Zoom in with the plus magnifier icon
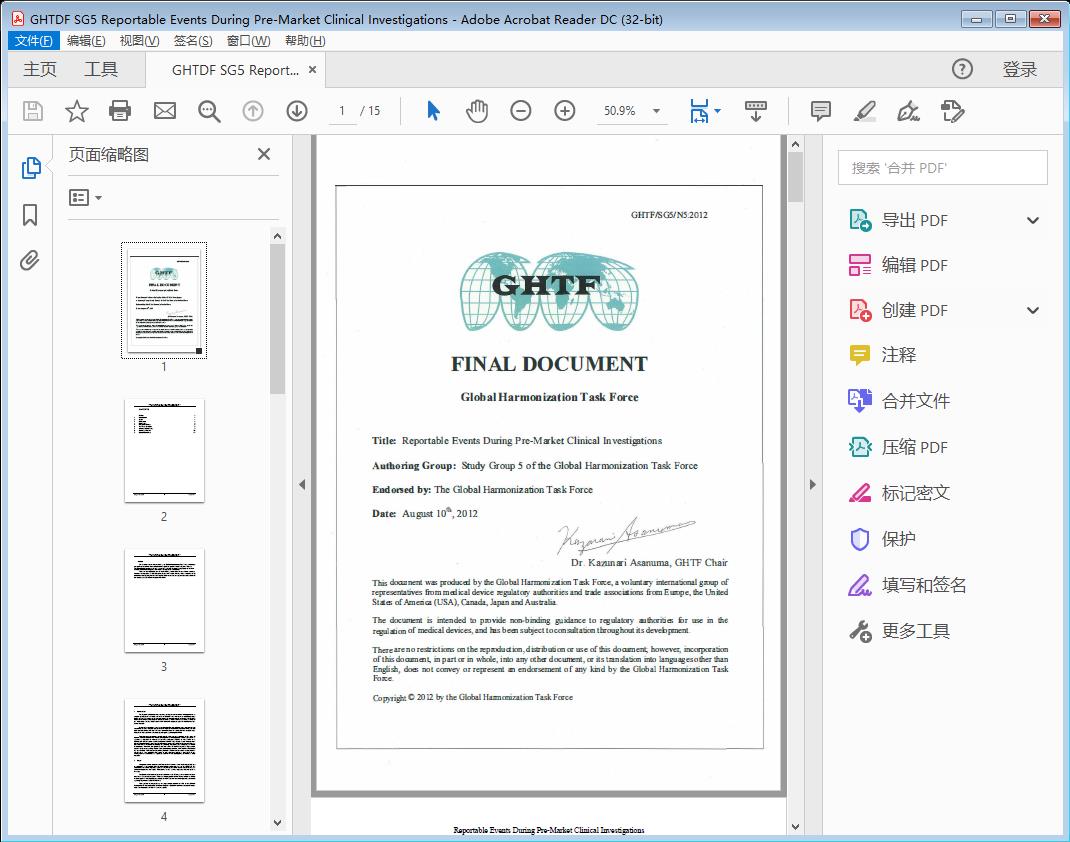The height and width of the screenshot is (842, 1070). tap(564, 111)
